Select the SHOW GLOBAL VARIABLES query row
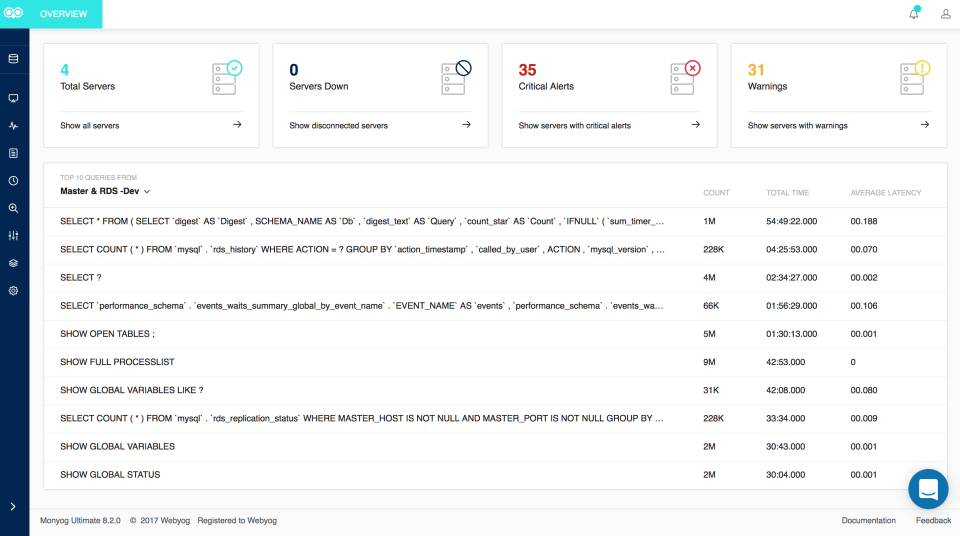Screen dimensions: 960x536 pyautogui.click(x=495, y=447)
